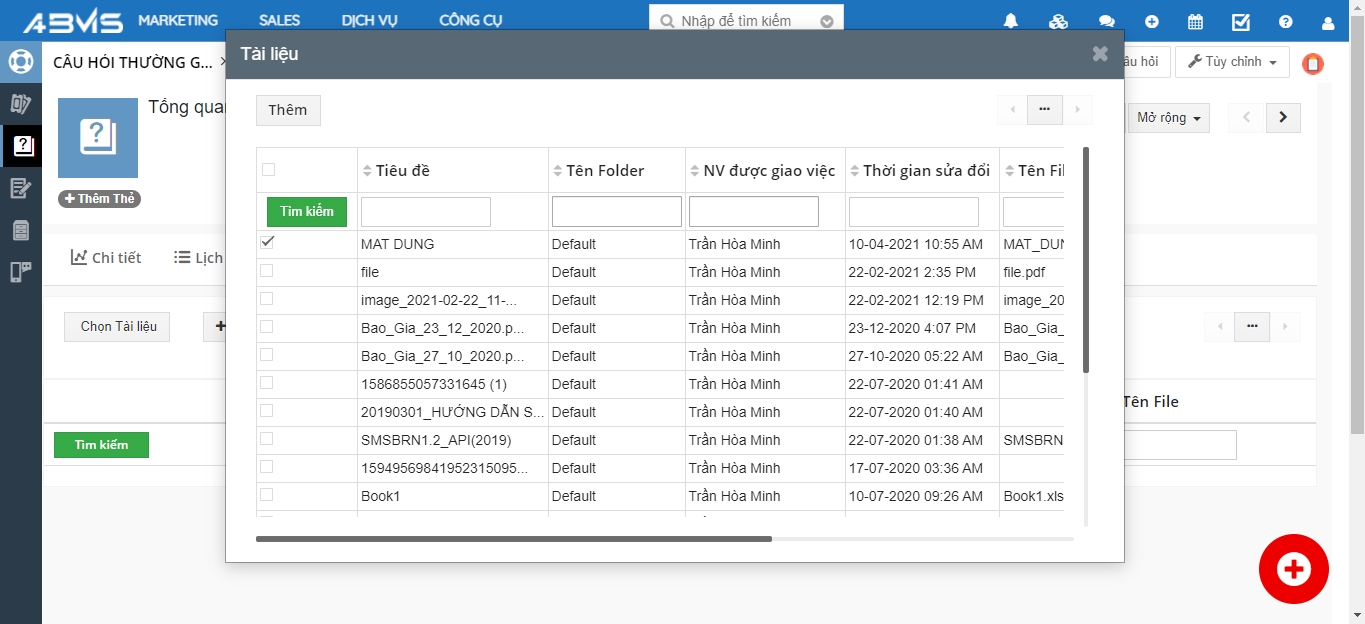Screen dimensions: 1365x624
Task: Click the Tiêu đề filter input field
Action: [426, 212]
